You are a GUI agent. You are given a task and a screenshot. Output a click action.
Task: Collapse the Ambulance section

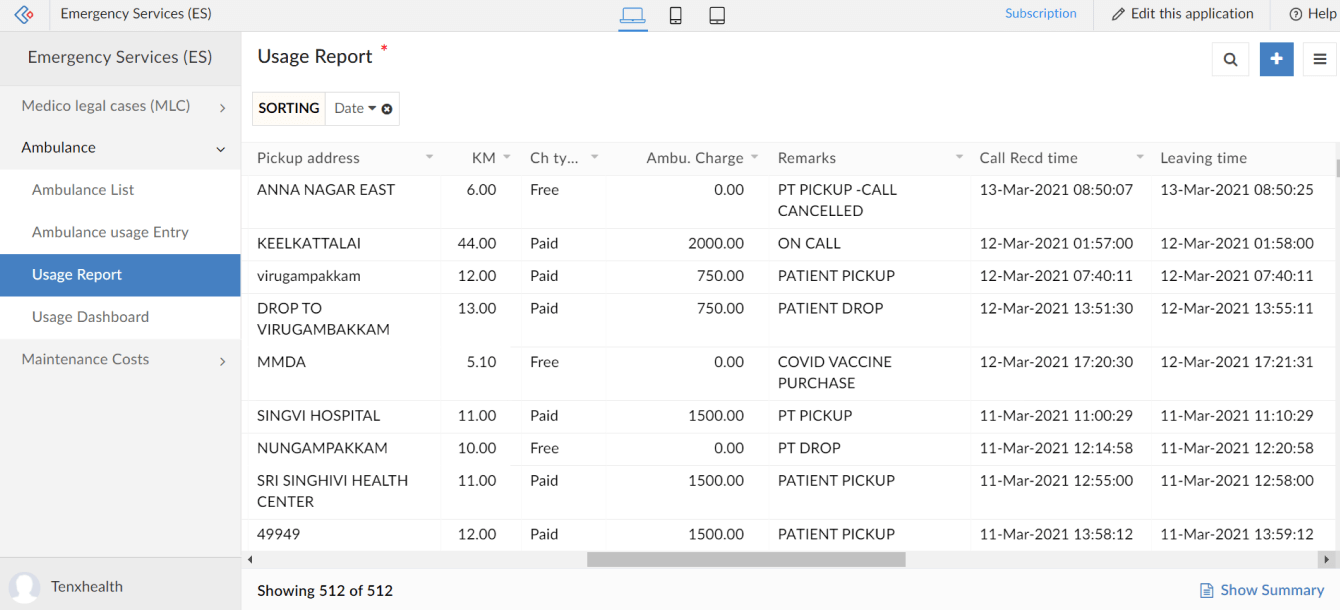click(221, 149)
